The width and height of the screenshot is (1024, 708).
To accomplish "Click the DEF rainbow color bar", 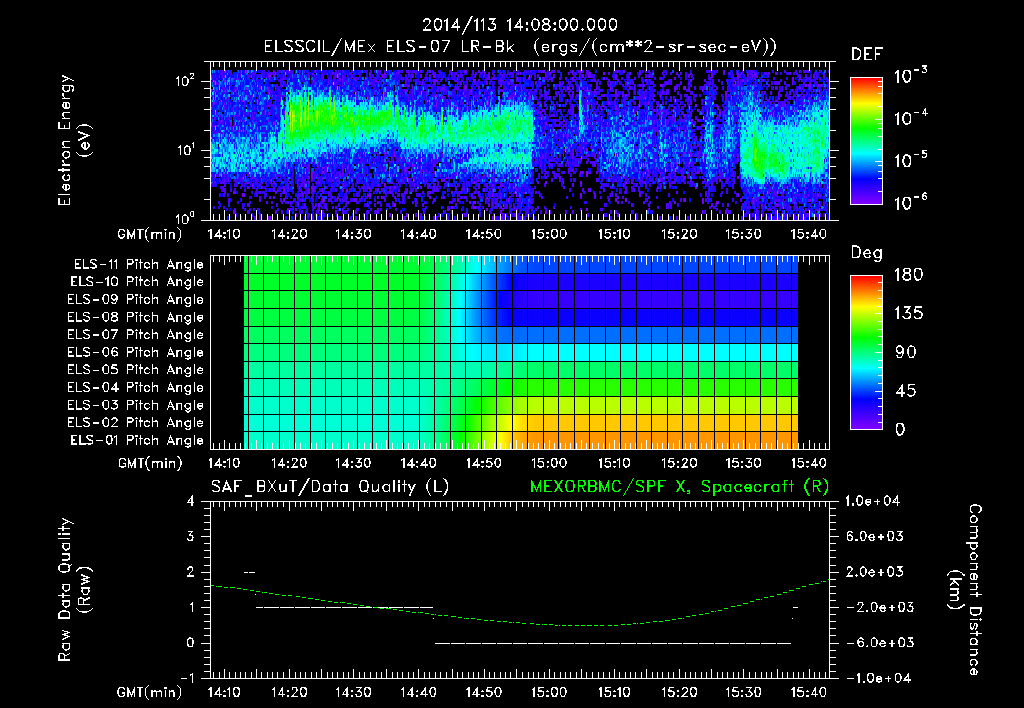I will tap(866, 141).
